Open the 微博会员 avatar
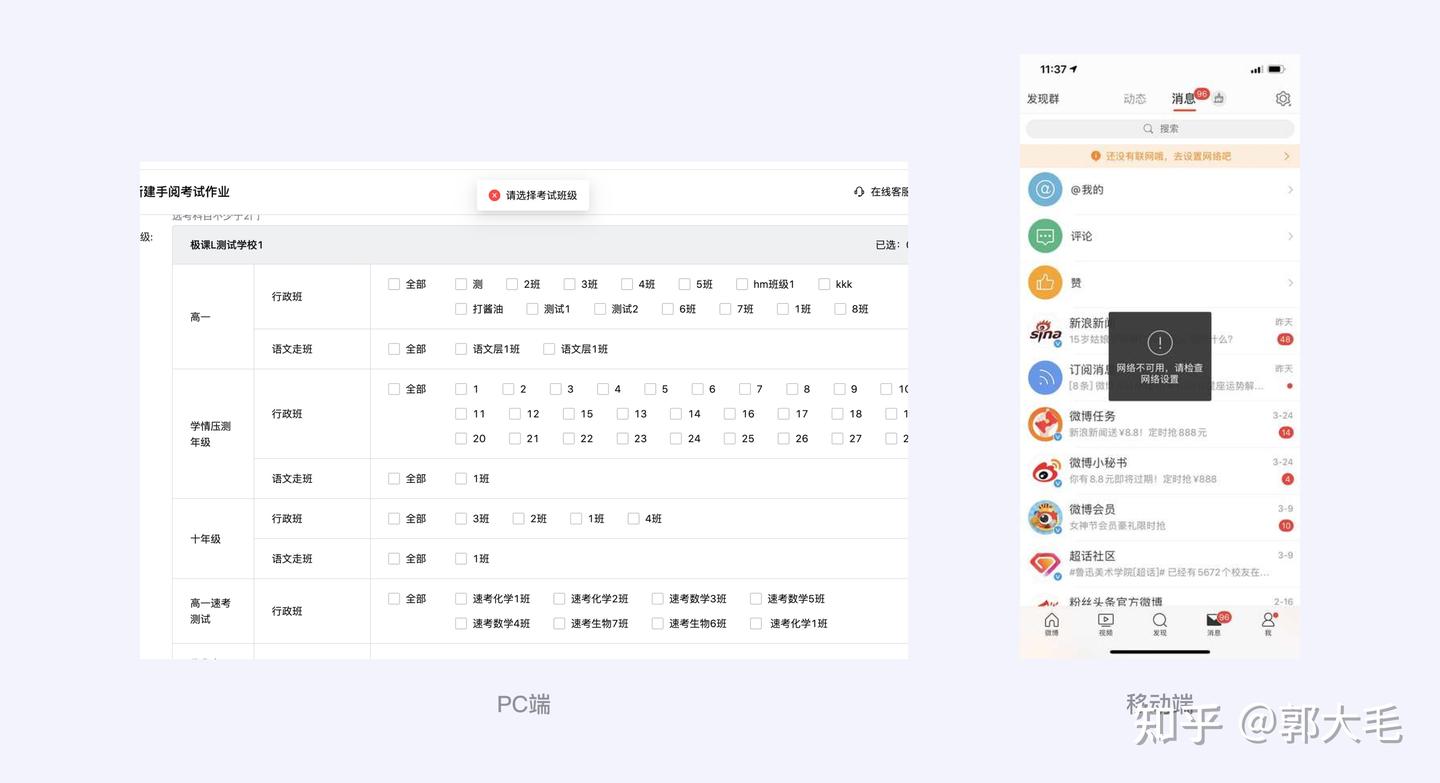The height and width of the screenshot is (783, 1440). pyautogui.click(x=1045, y=517)
